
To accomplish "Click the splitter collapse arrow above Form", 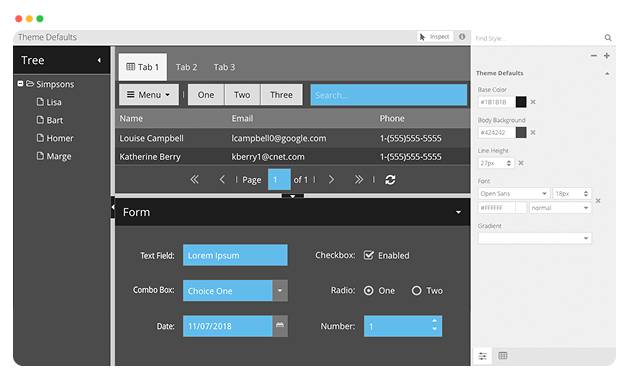I will [293, 196].
